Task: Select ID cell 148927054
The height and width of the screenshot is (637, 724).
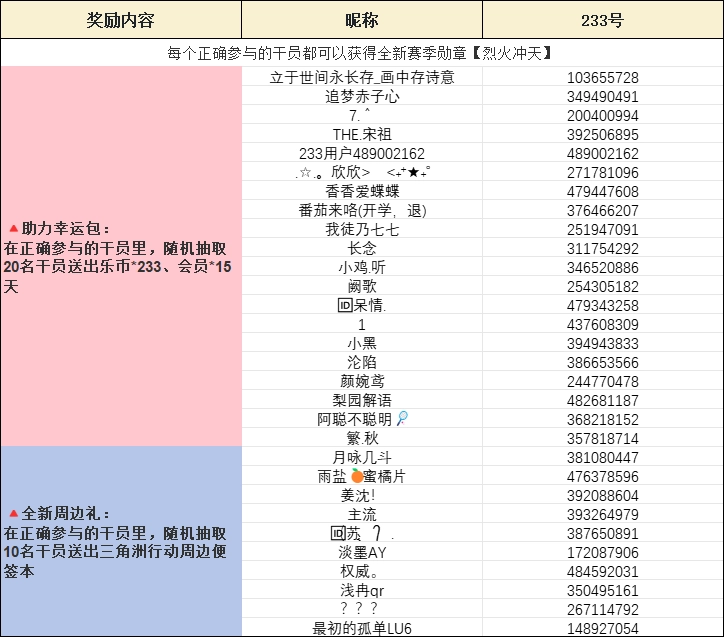Action: [x=602, y=629]
